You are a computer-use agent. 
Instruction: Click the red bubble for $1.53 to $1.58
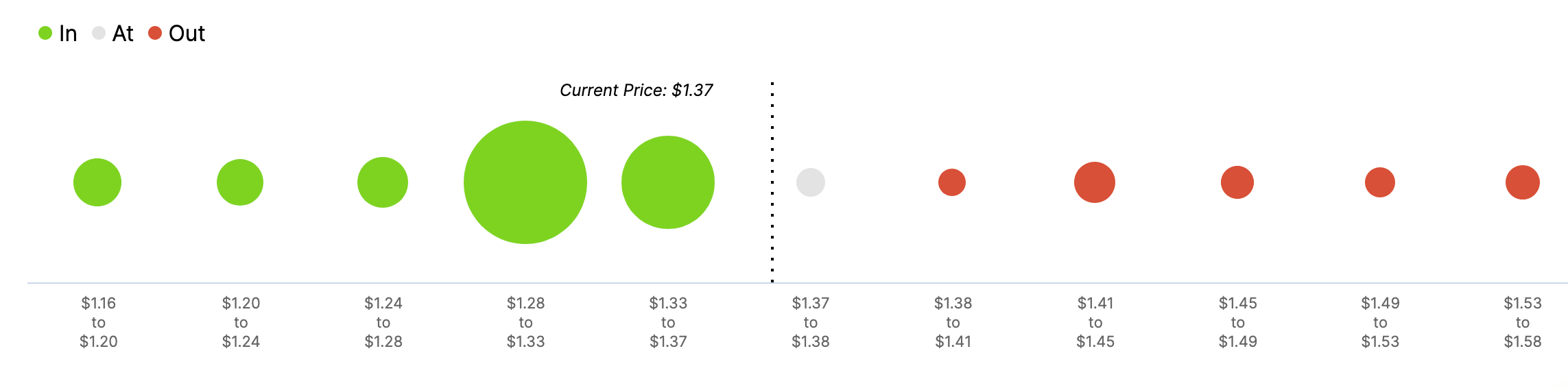point(1523,182)
